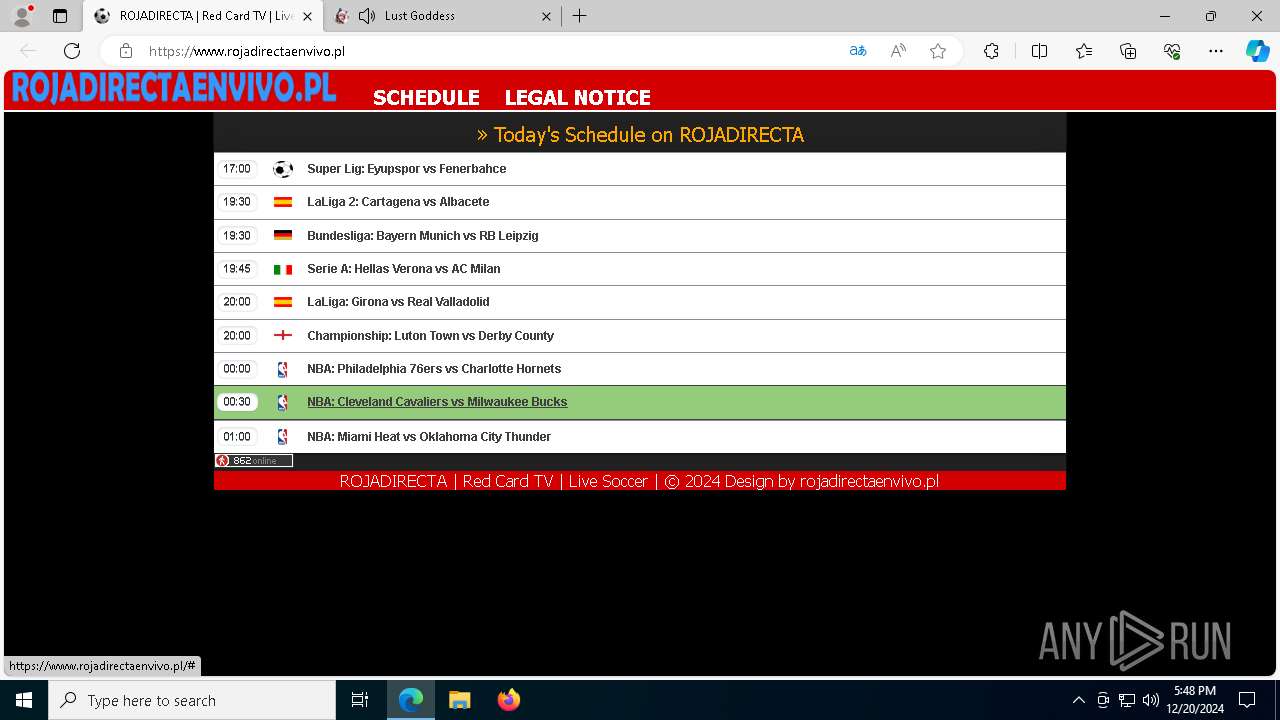Image resolution: width=1280 pixels, height=720 pixels.
Task: Click the Spanish flag in the Cartagena row
Action: coord(283,202)
